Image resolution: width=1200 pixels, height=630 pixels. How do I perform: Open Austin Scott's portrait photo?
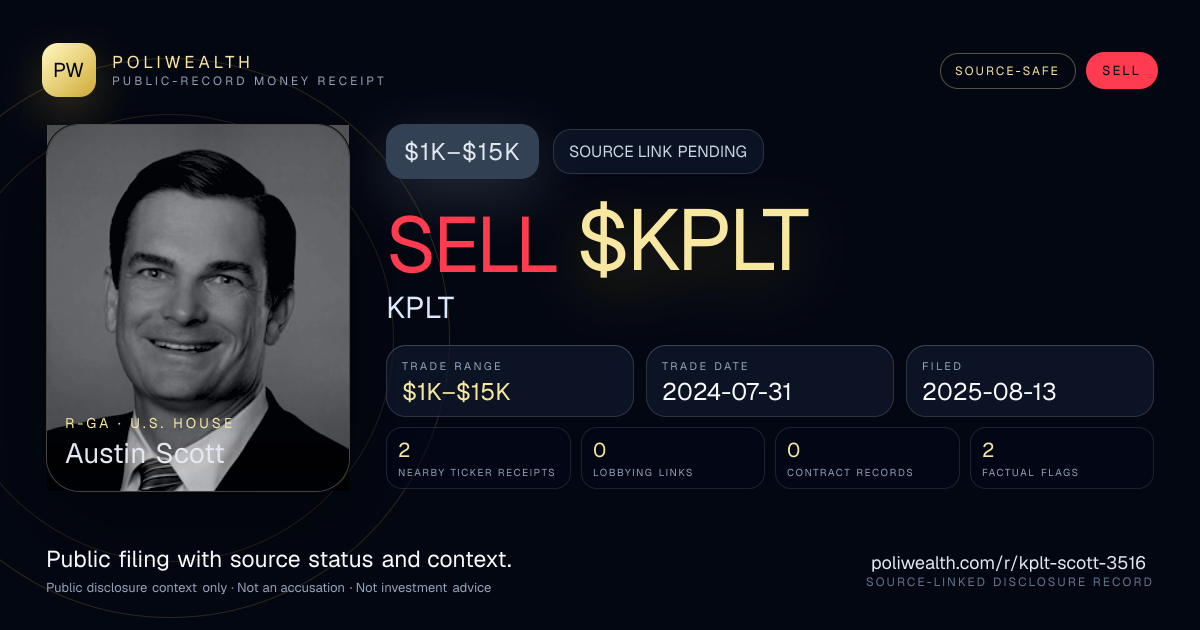point(198,308)
